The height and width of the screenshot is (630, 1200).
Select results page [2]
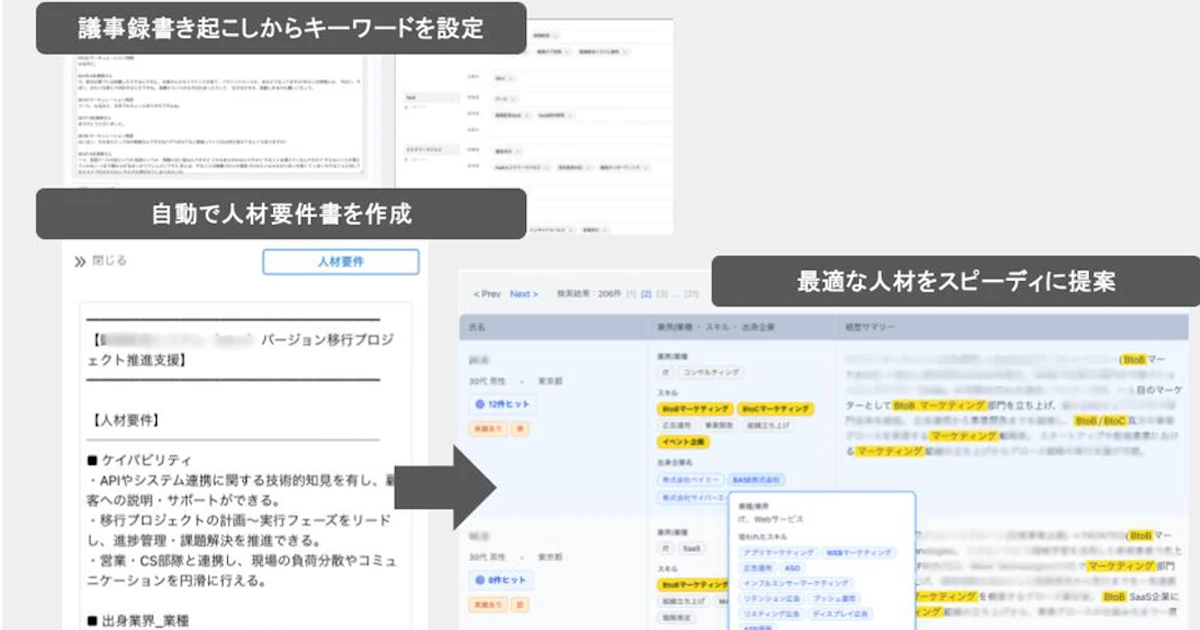646,294
